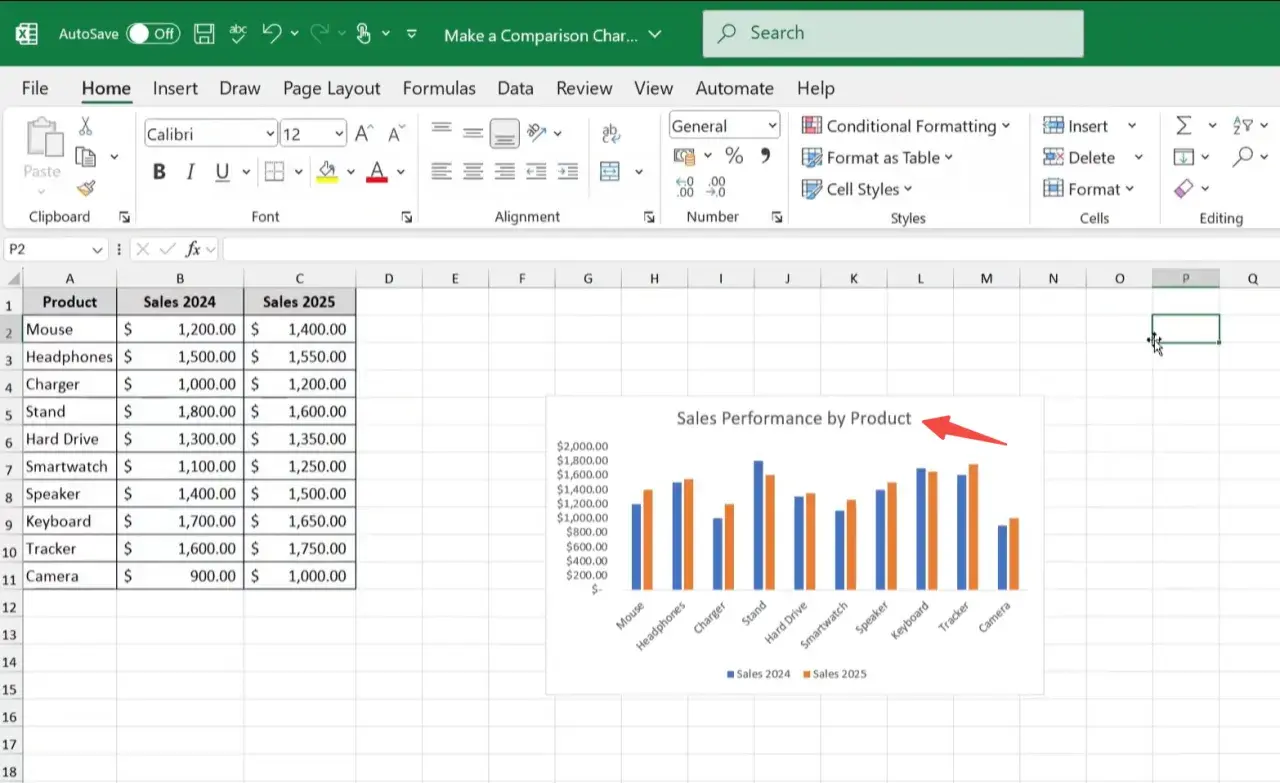Image resolution: width=1280 pixels, height=783 pixels.
Task: Open the Font dialog launcher
Action: 407,217
